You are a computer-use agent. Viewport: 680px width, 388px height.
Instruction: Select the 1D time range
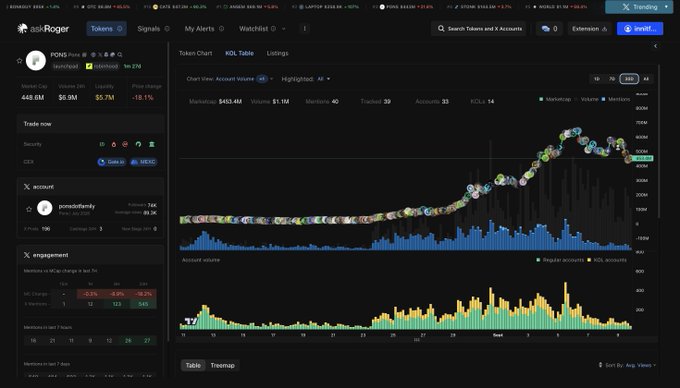click(x=597, y=79)
